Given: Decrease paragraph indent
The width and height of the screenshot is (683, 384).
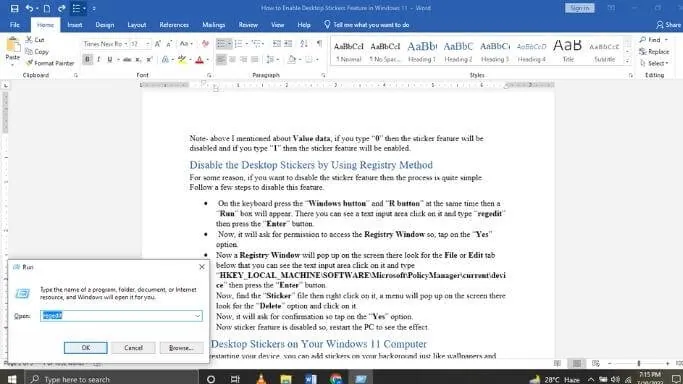Looking at the screenshot, I should [277, 44].
